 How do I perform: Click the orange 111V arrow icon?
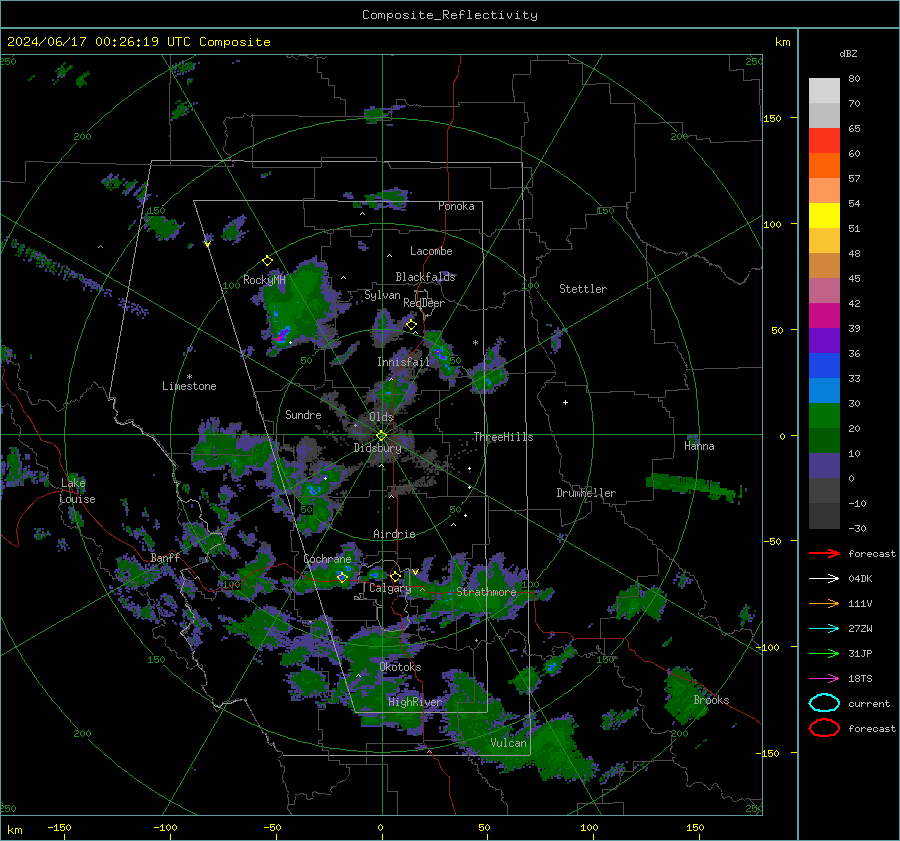pos(824,603)
